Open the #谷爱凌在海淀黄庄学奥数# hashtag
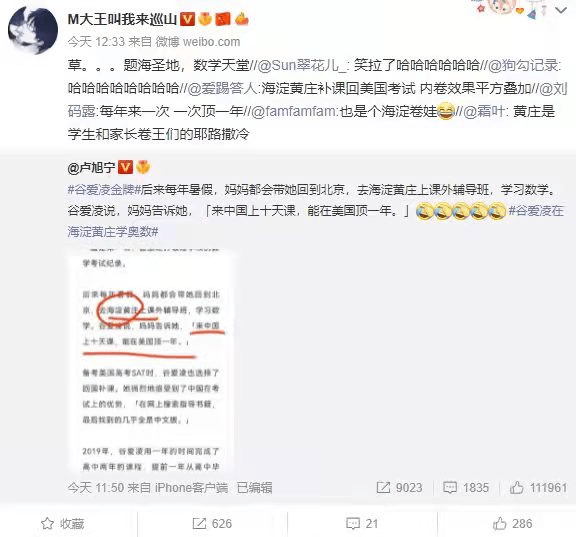 (315, 221)
